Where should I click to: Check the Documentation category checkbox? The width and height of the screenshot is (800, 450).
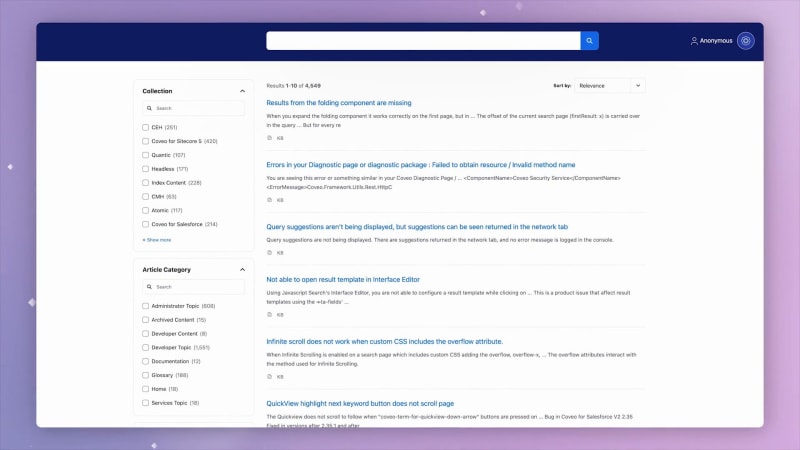pos(145,361)
